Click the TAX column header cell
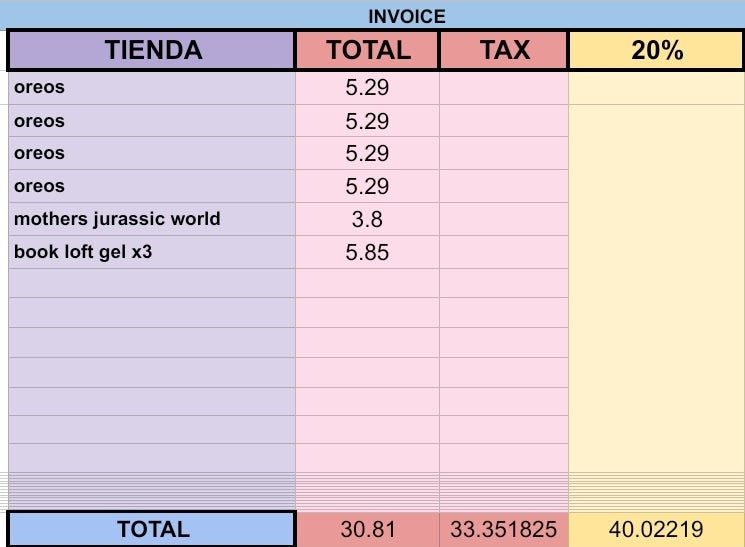 click(504, 50)
